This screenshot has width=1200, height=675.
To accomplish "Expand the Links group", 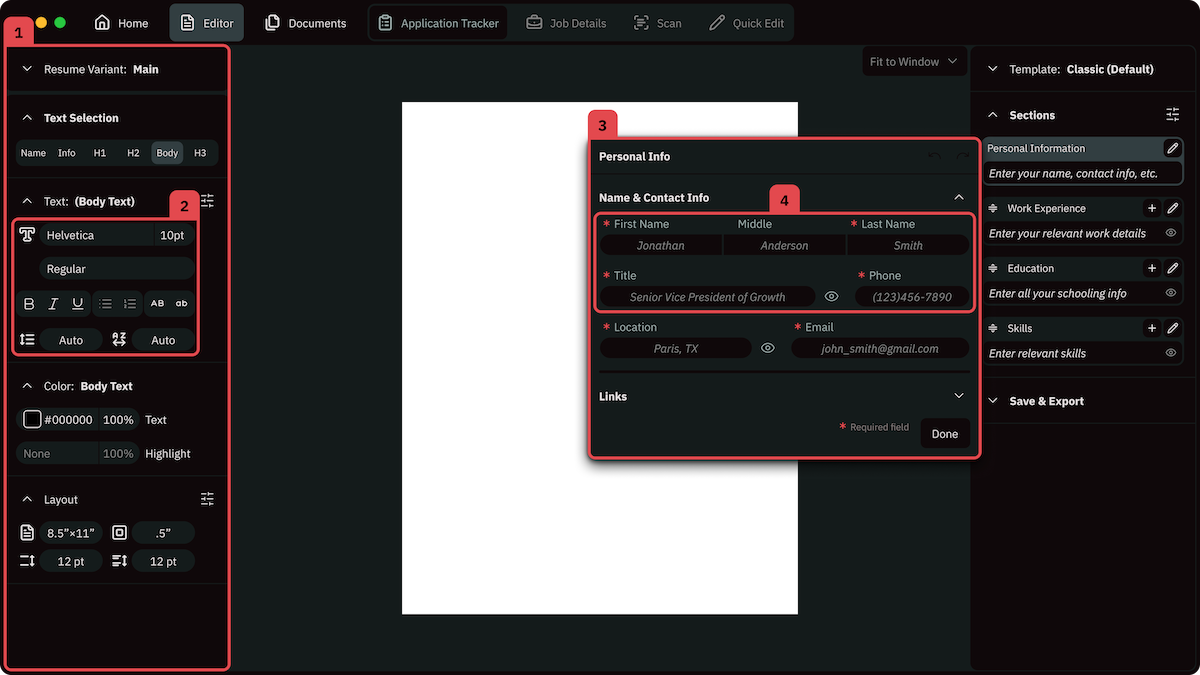I will (959, 396).
